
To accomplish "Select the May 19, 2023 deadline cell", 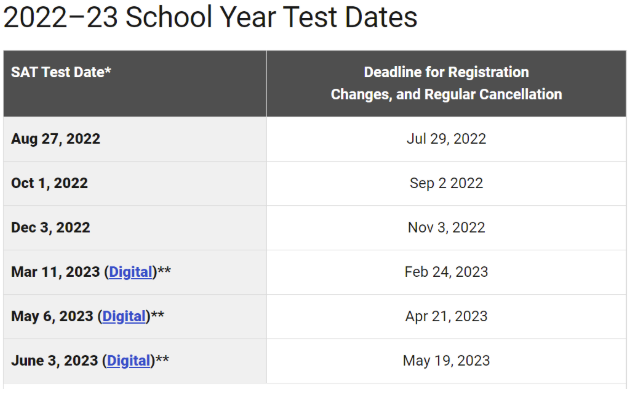I will (446, 361).
